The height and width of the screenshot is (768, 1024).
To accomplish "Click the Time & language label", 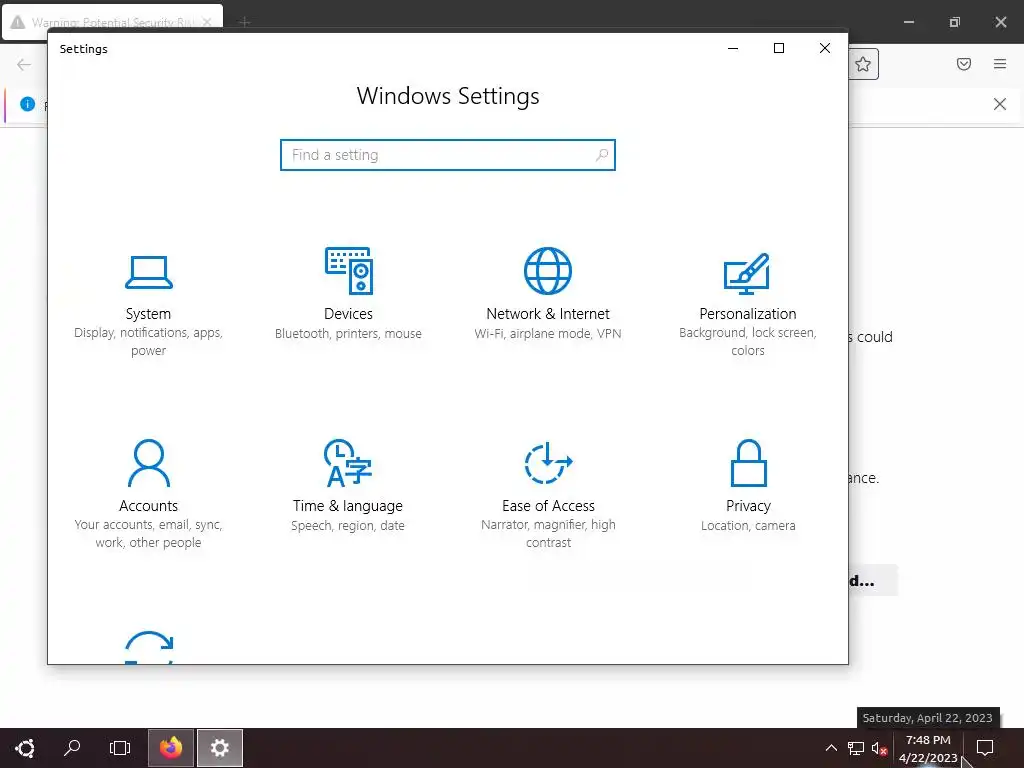I will [347, 506].
